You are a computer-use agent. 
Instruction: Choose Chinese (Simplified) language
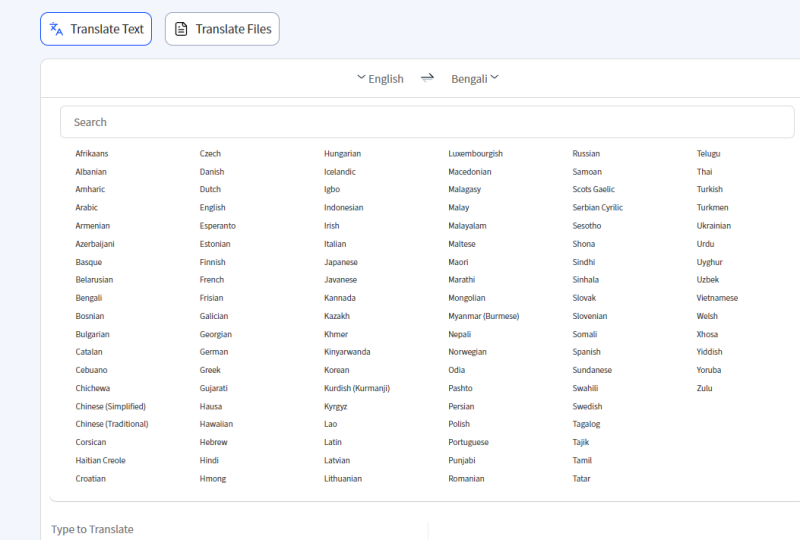tap(110, 407)
